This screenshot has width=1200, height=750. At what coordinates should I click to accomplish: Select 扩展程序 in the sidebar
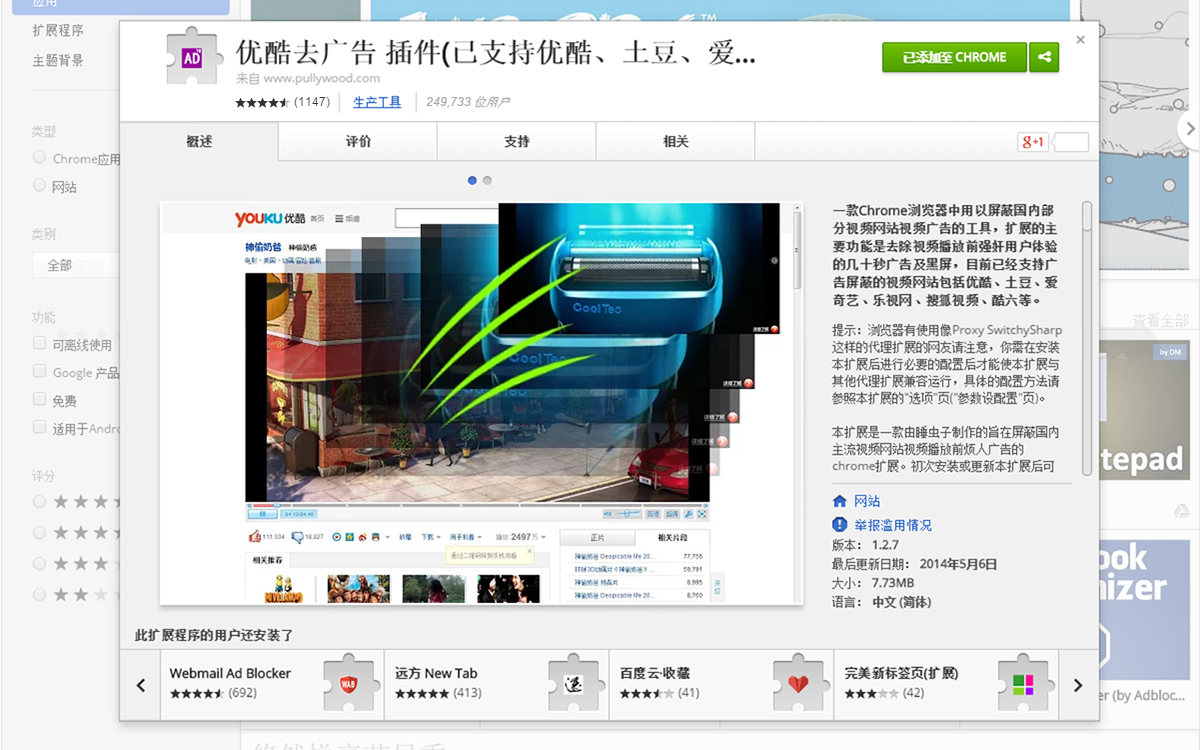(x=58, y=31)
